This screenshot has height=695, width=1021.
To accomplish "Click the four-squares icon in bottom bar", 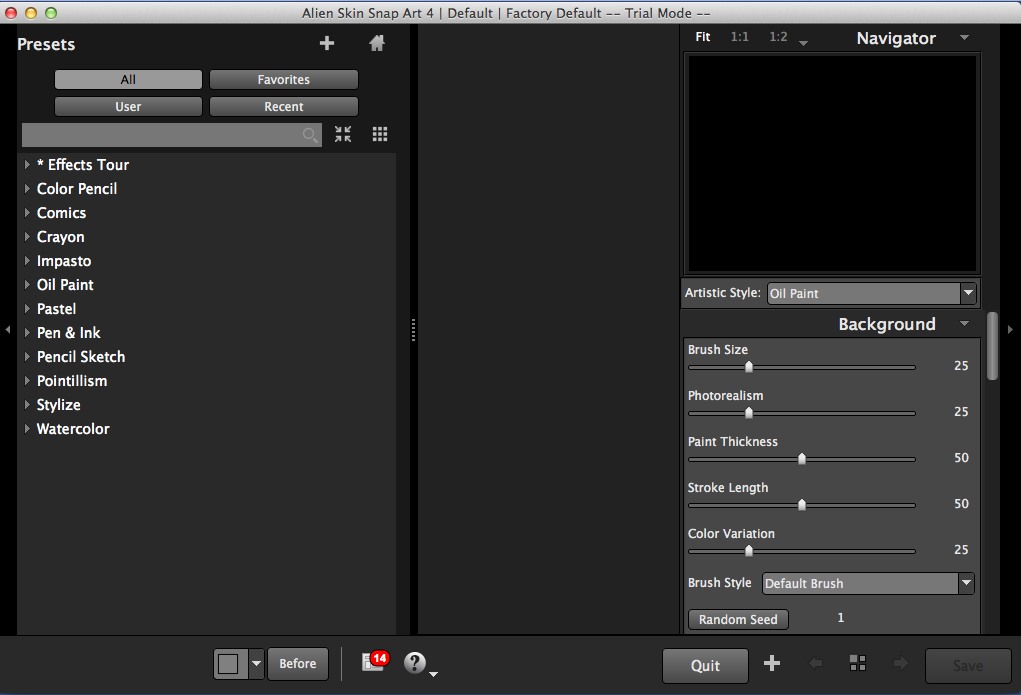I will (x=858, y=663).
